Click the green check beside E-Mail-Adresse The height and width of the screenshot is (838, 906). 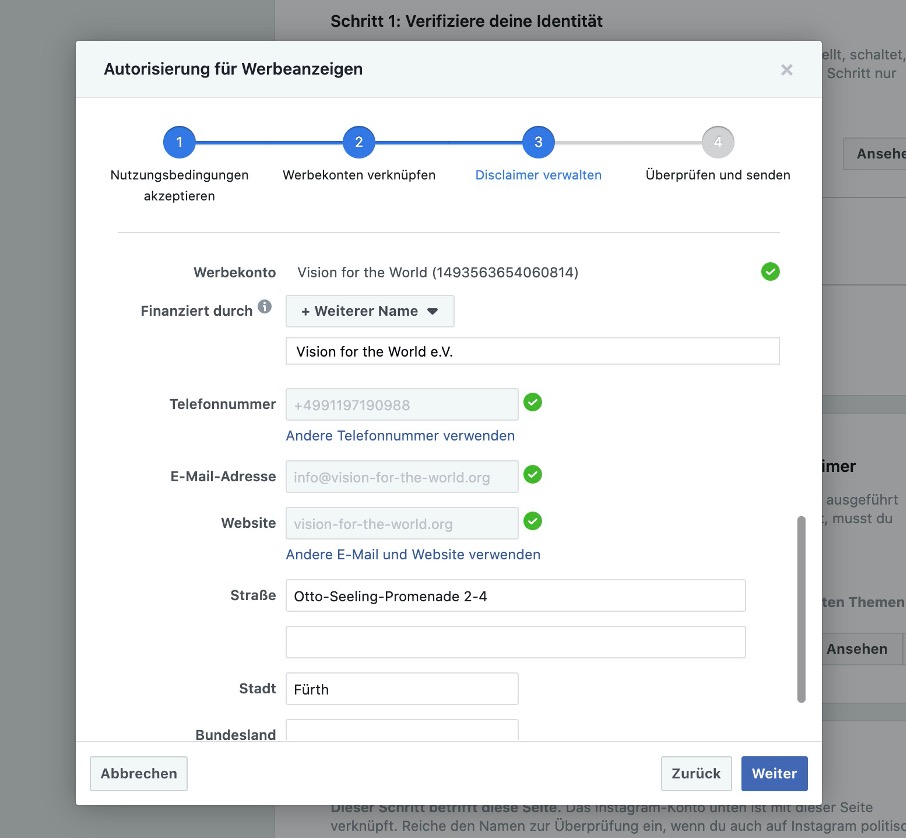(533, 474)
